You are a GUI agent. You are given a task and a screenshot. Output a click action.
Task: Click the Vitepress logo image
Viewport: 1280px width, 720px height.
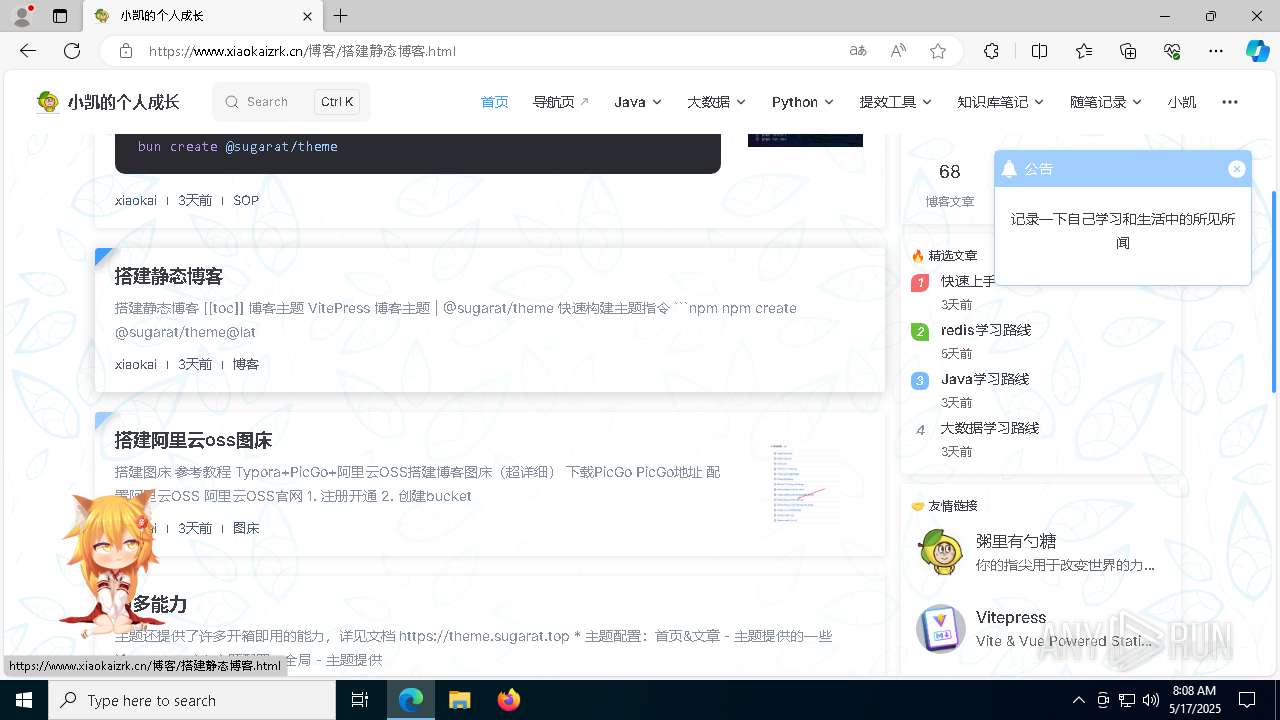click(x=941, y=628)
